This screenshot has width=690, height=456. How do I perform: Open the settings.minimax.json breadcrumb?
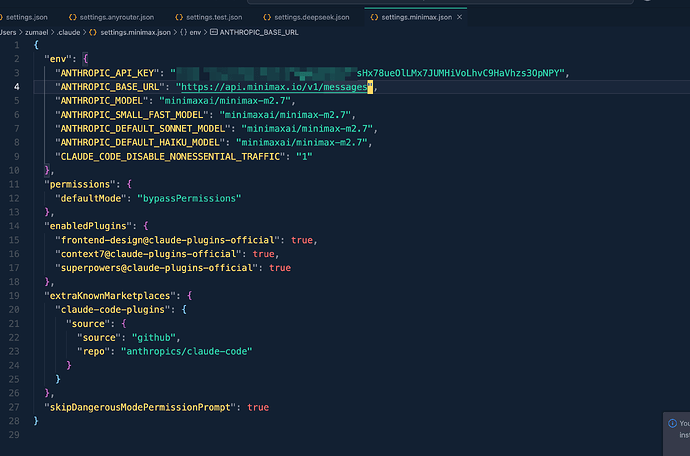(135, 32)
